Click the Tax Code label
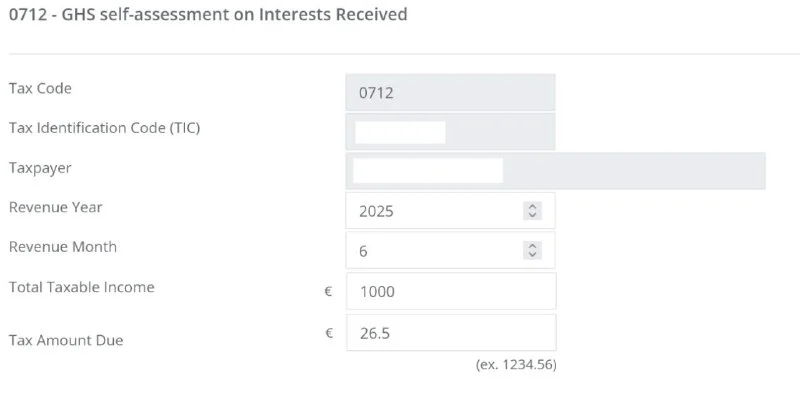 (x=40, y=88)
